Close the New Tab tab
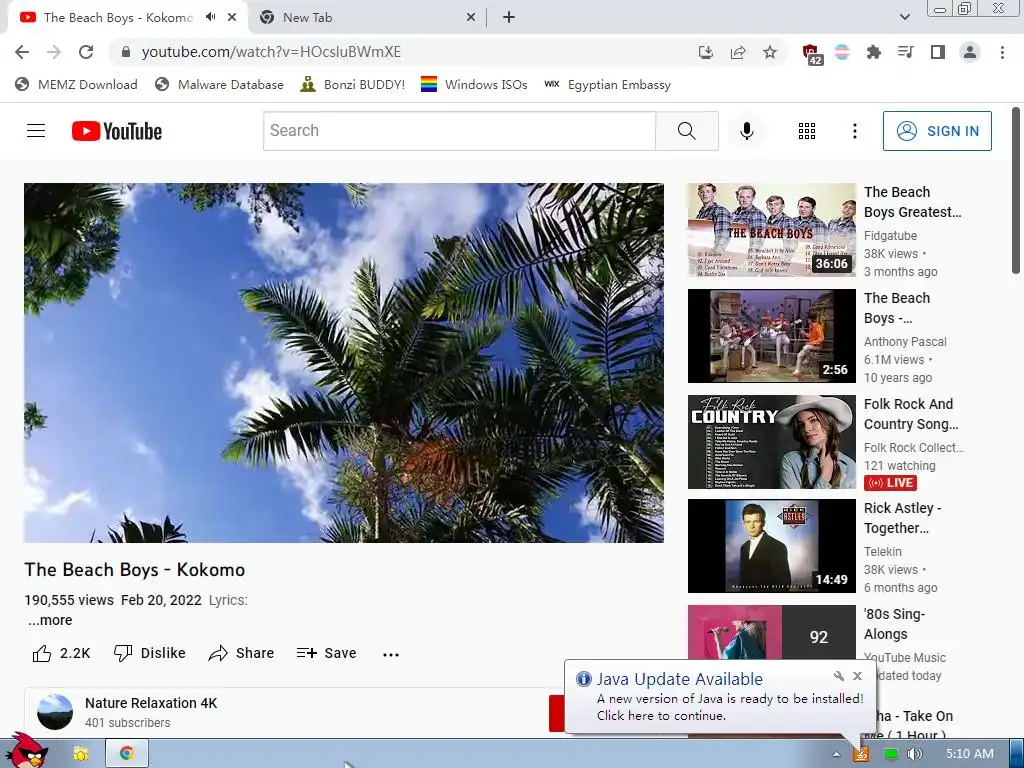 pos(471,18)
